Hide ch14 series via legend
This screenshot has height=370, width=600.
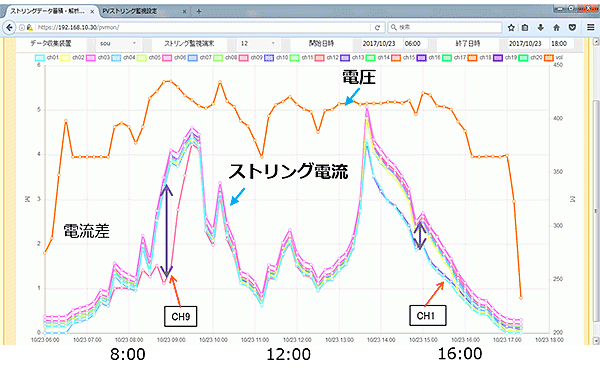378,58
